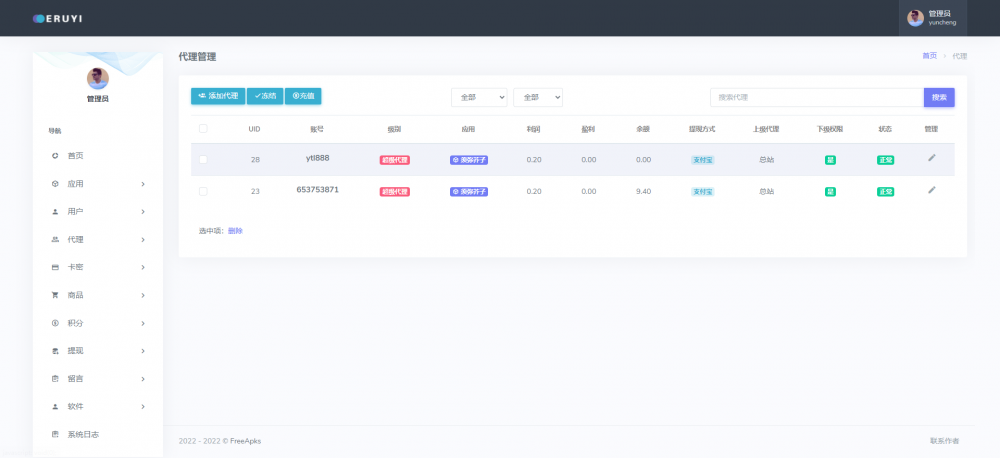The height and width of the screenshot is (458, 1000).
Task: Check the row checkbox for UID 28
Action: point(203,160)
